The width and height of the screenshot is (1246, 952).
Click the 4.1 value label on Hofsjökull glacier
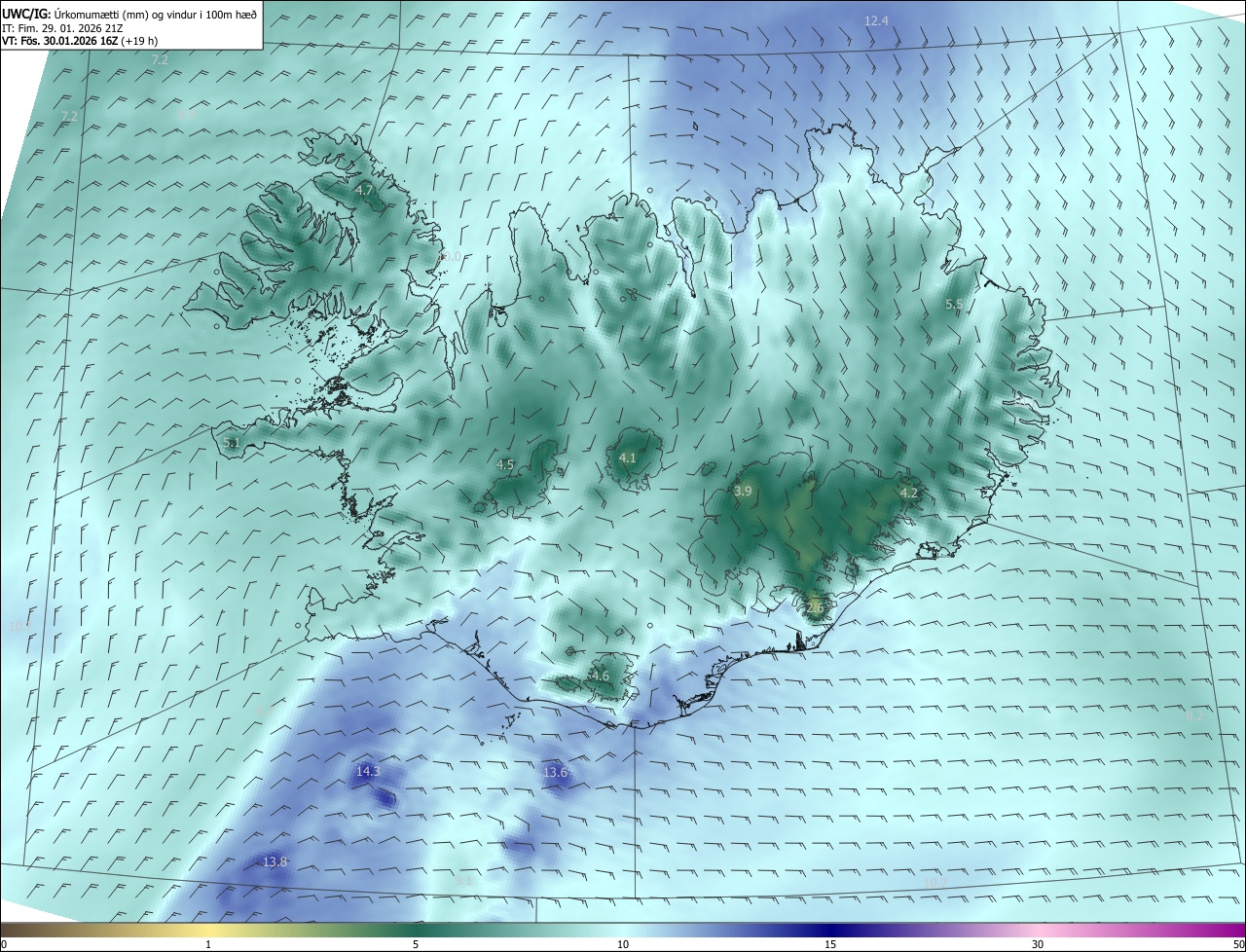pyautogui.click(x=628, y=458)
